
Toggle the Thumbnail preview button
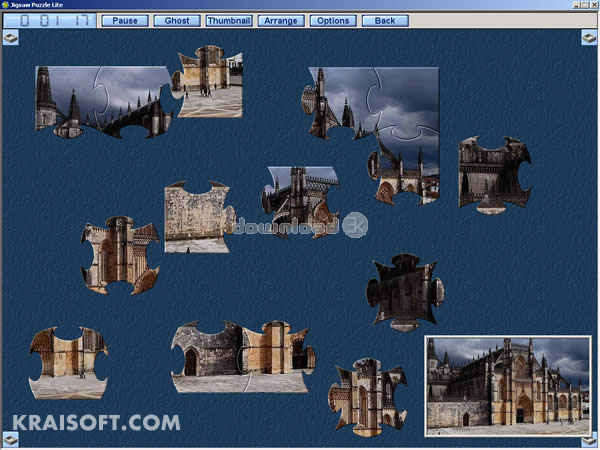tap(229, 21)
